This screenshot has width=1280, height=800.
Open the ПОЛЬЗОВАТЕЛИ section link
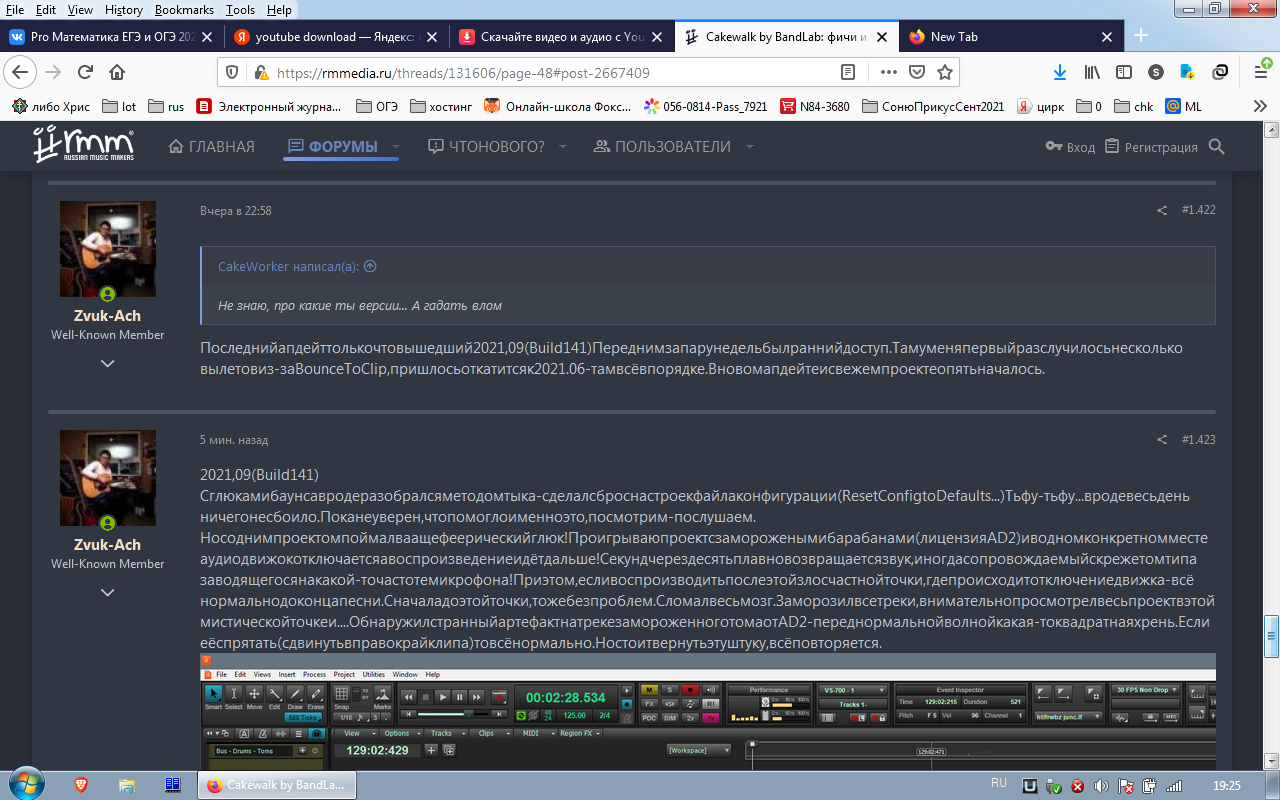662,147
